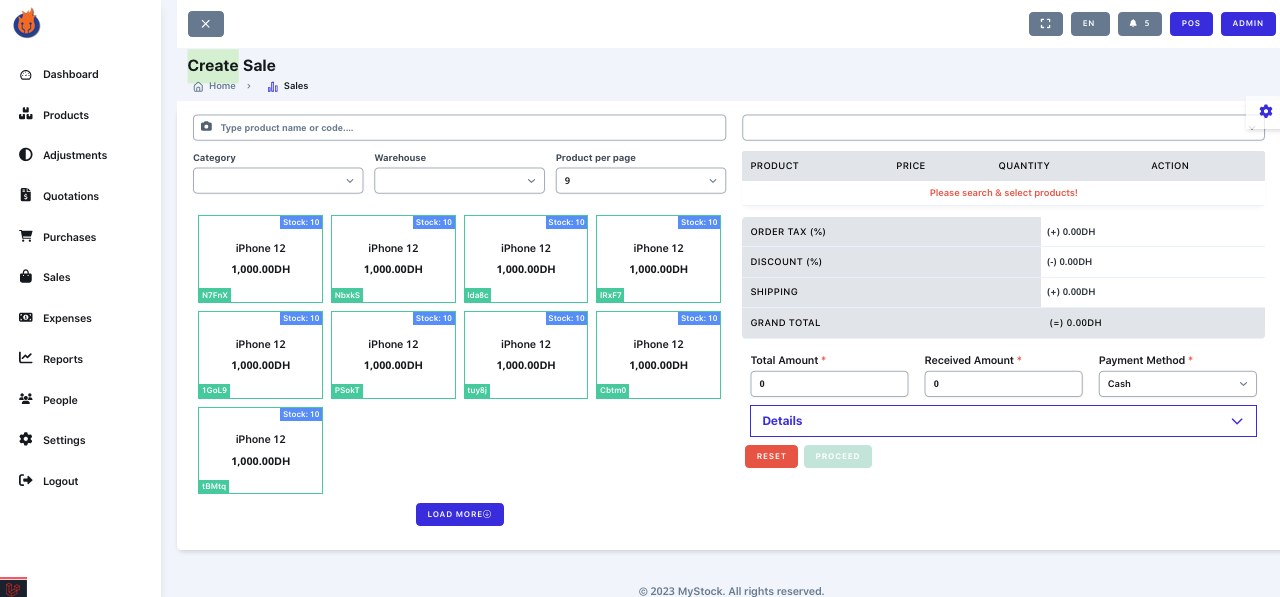Image resolution: width=1280 pixels, height=597 pixels.
Task: Expand the Details section
Action: (x=1003, y=421)
